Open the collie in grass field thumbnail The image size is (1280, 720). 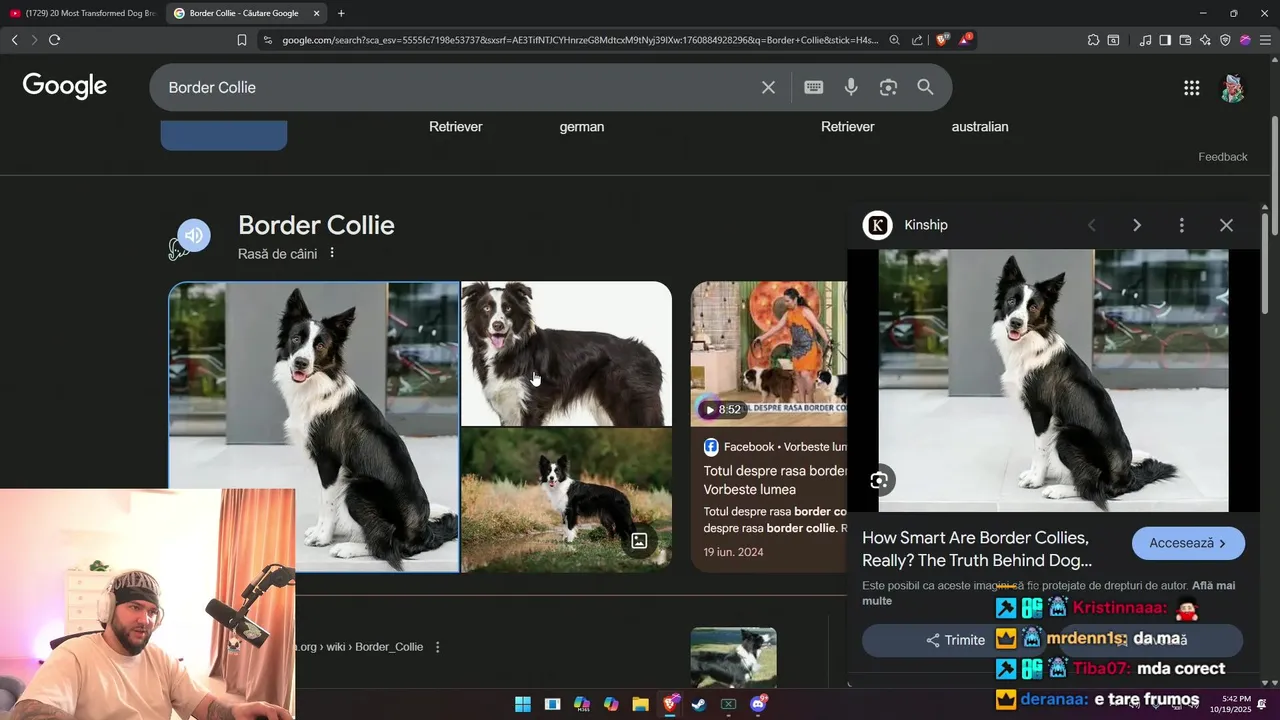[566, 500]
